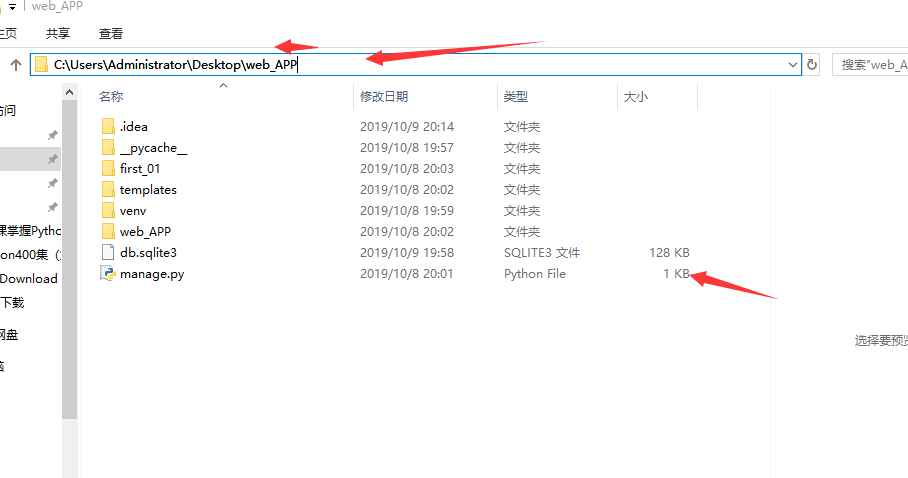
Task: Select the manage.py Python file icon
Action: point(108,273)
